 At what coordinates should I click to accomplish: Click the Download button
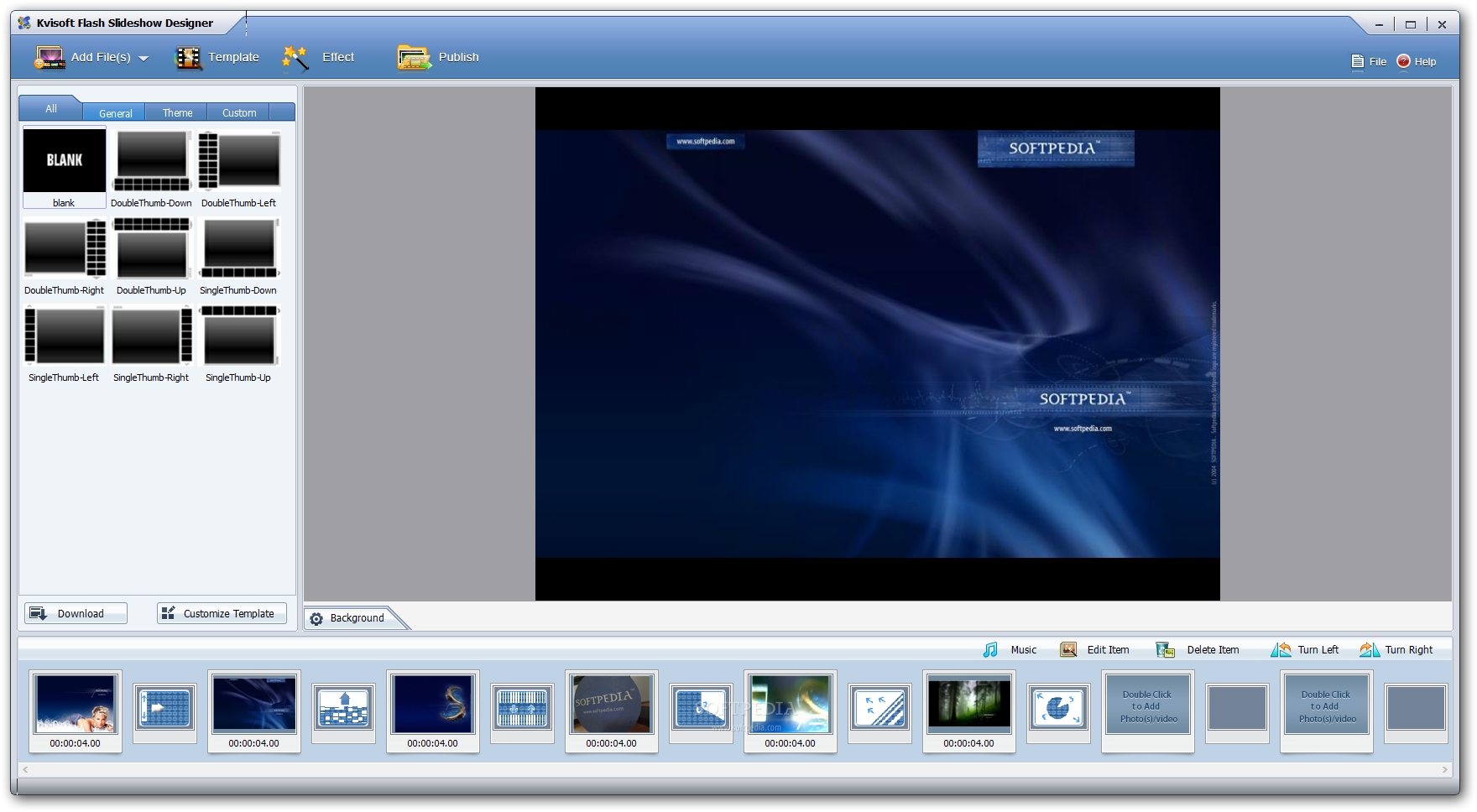(x=76, y=613)
